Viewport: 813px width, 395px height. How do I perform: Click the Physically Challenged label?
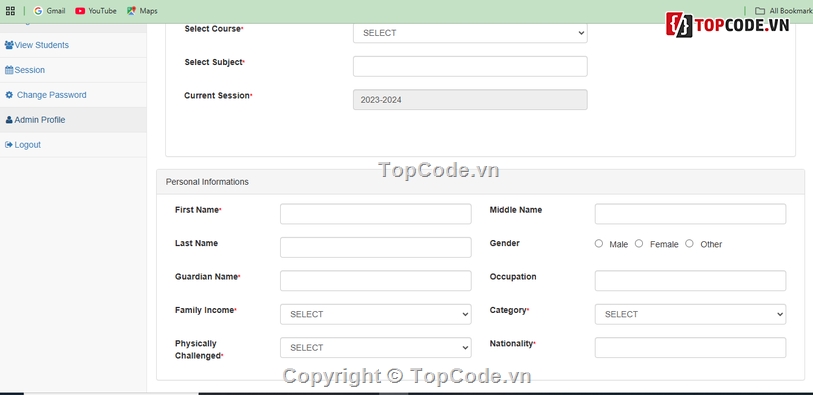[199, 349]
